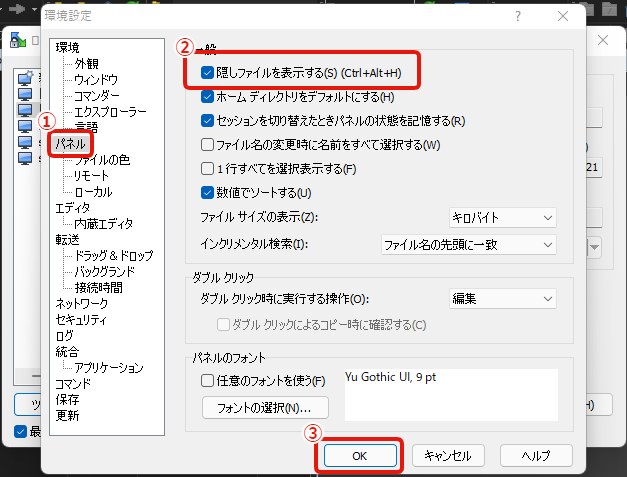Open the ファイル サイズの表示 dropdown (キロバイト)
The height and width of the screenshot is (477, 627).
click(502, 218)
